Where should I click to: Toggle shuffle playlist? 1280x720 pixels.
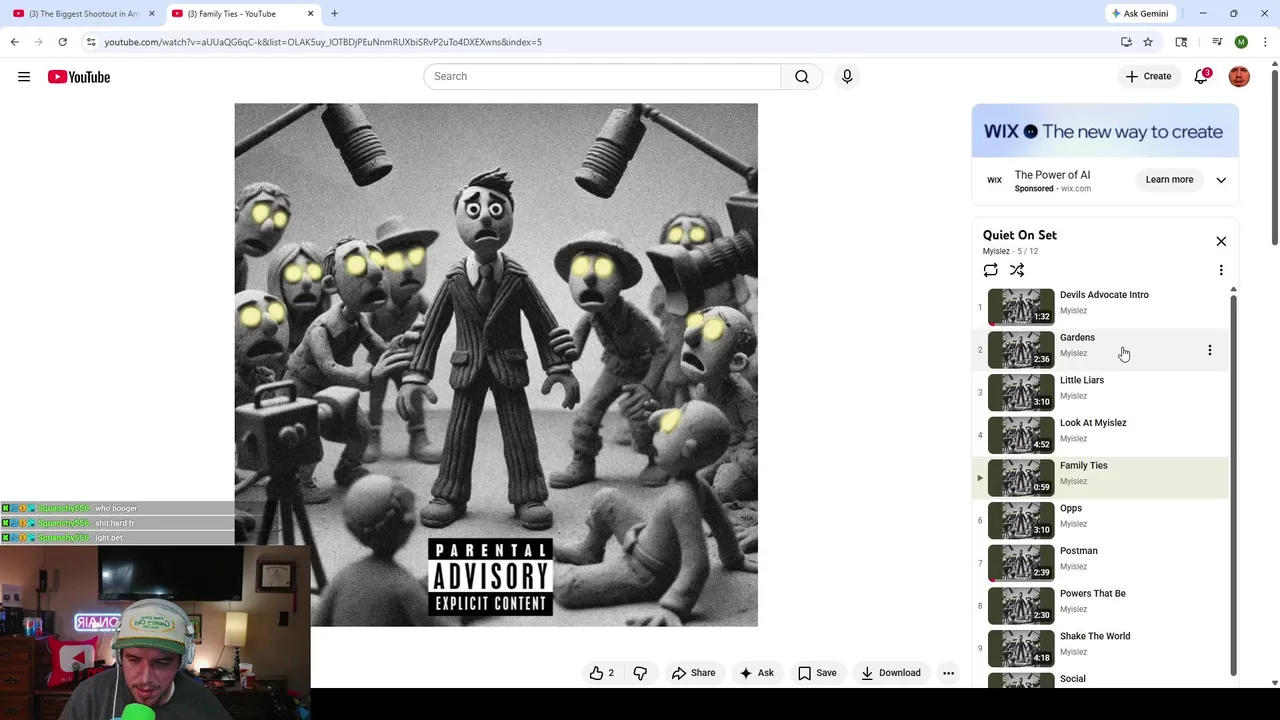(1017, 270)
